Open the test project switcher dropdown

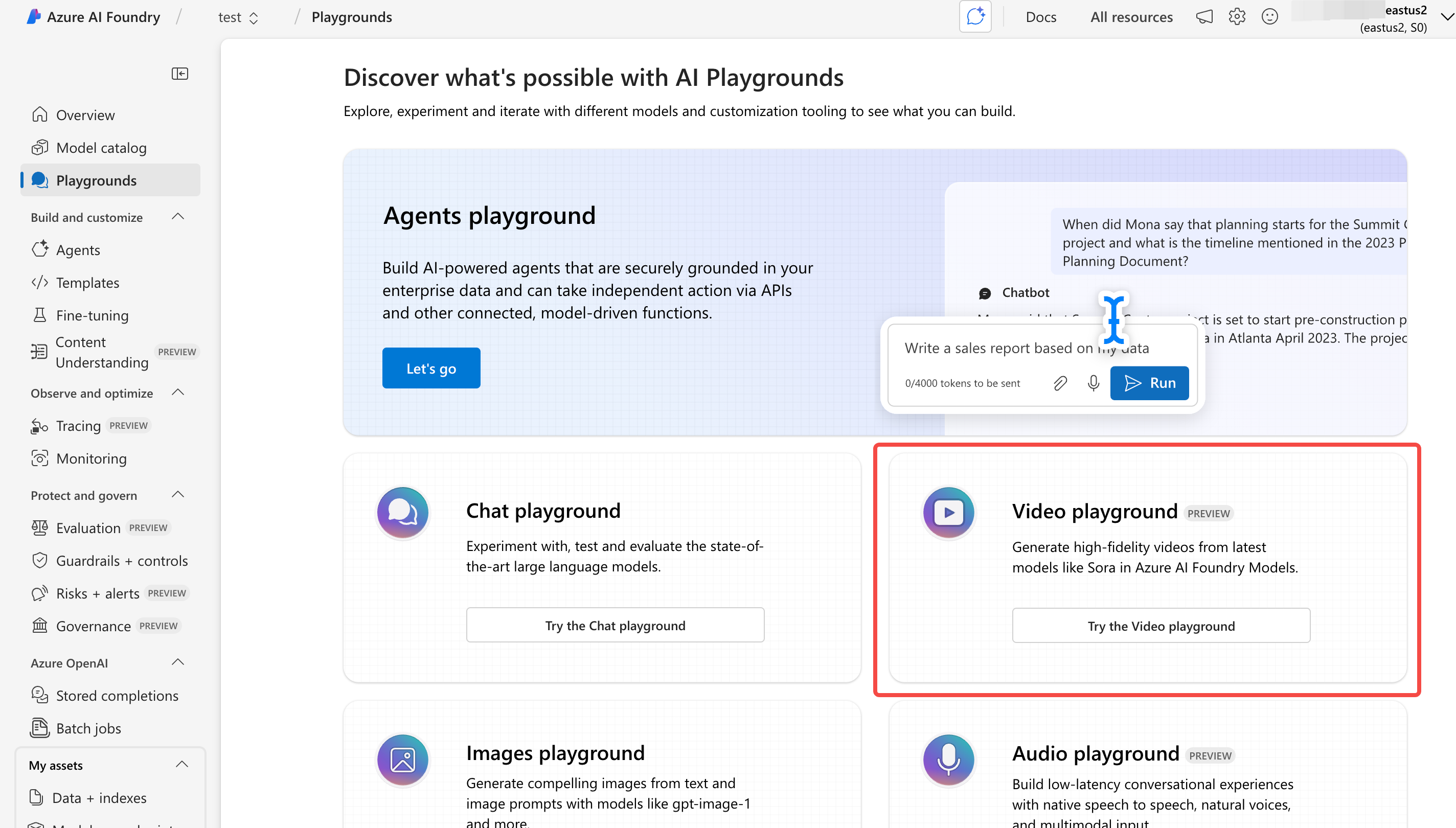click(x=238, y=17)
